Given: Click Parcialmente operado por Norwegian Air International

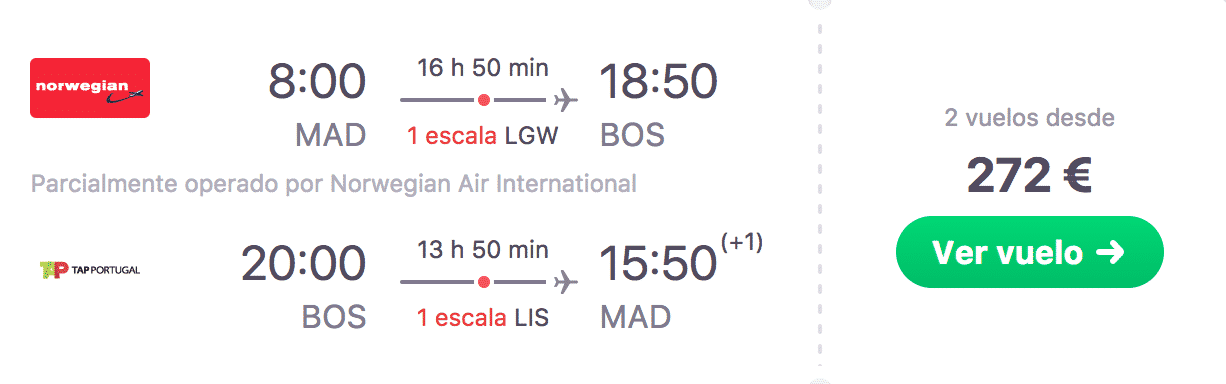Looking at the screenshot, I should click(334, 184).
